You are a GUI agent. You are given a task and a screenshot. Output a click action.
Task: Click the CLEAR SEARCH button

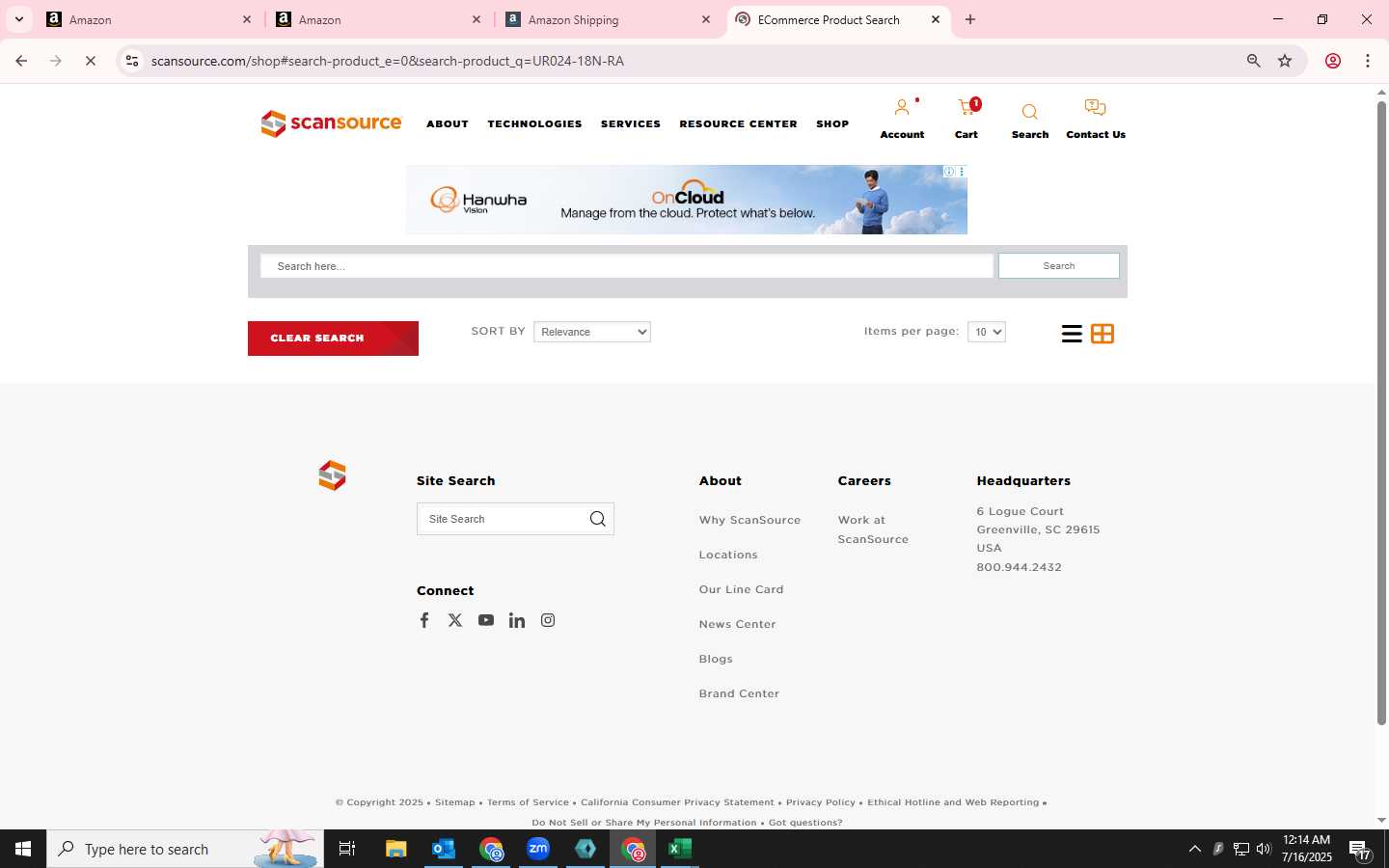tap(333, 339)
